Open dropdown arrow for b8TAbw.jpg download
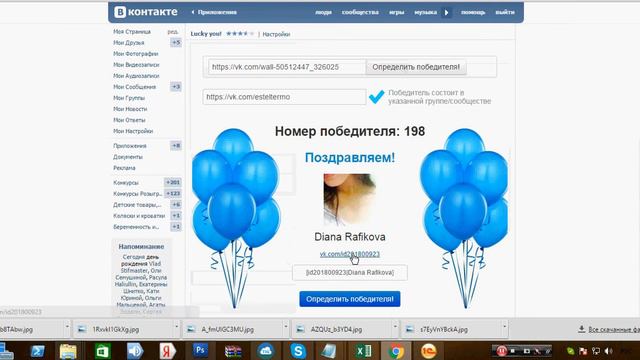640x360 pixels. click(67, 327)
